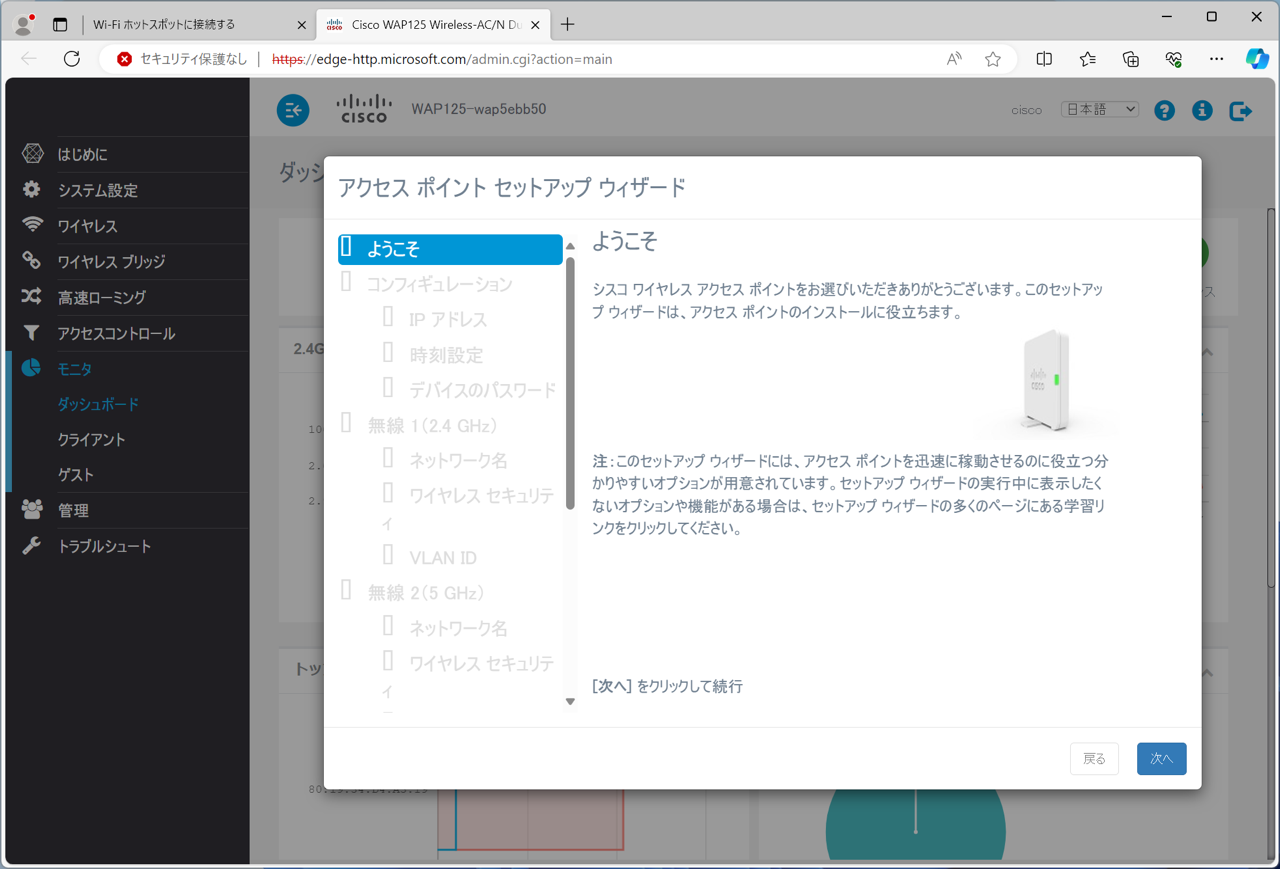Open トラブルシュート menu

[x=104, y=547]
